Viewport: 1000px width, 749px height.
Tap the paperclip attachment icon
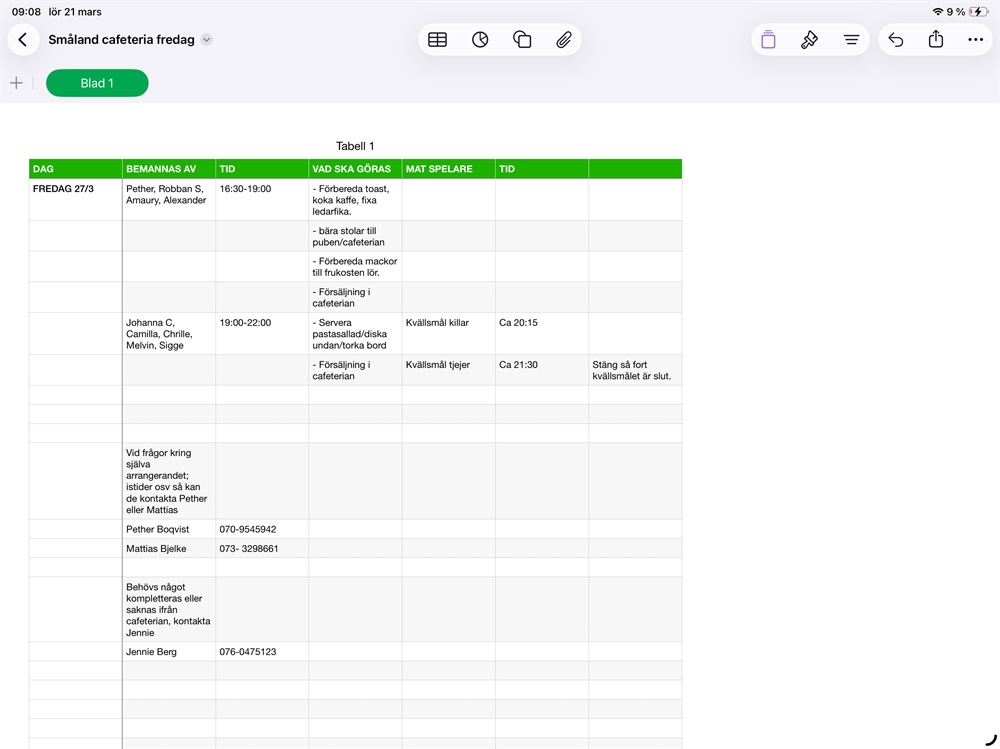click(x=564, y=40)
